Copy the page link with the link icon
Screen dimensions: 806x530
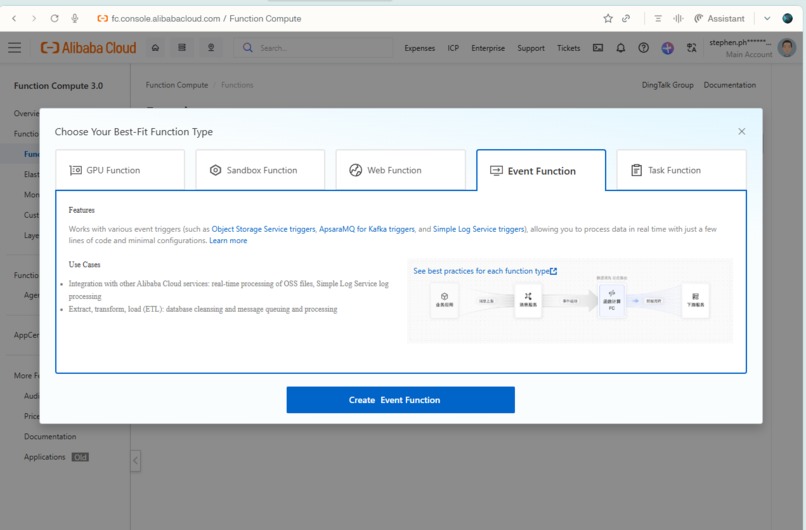coord(626,19)
